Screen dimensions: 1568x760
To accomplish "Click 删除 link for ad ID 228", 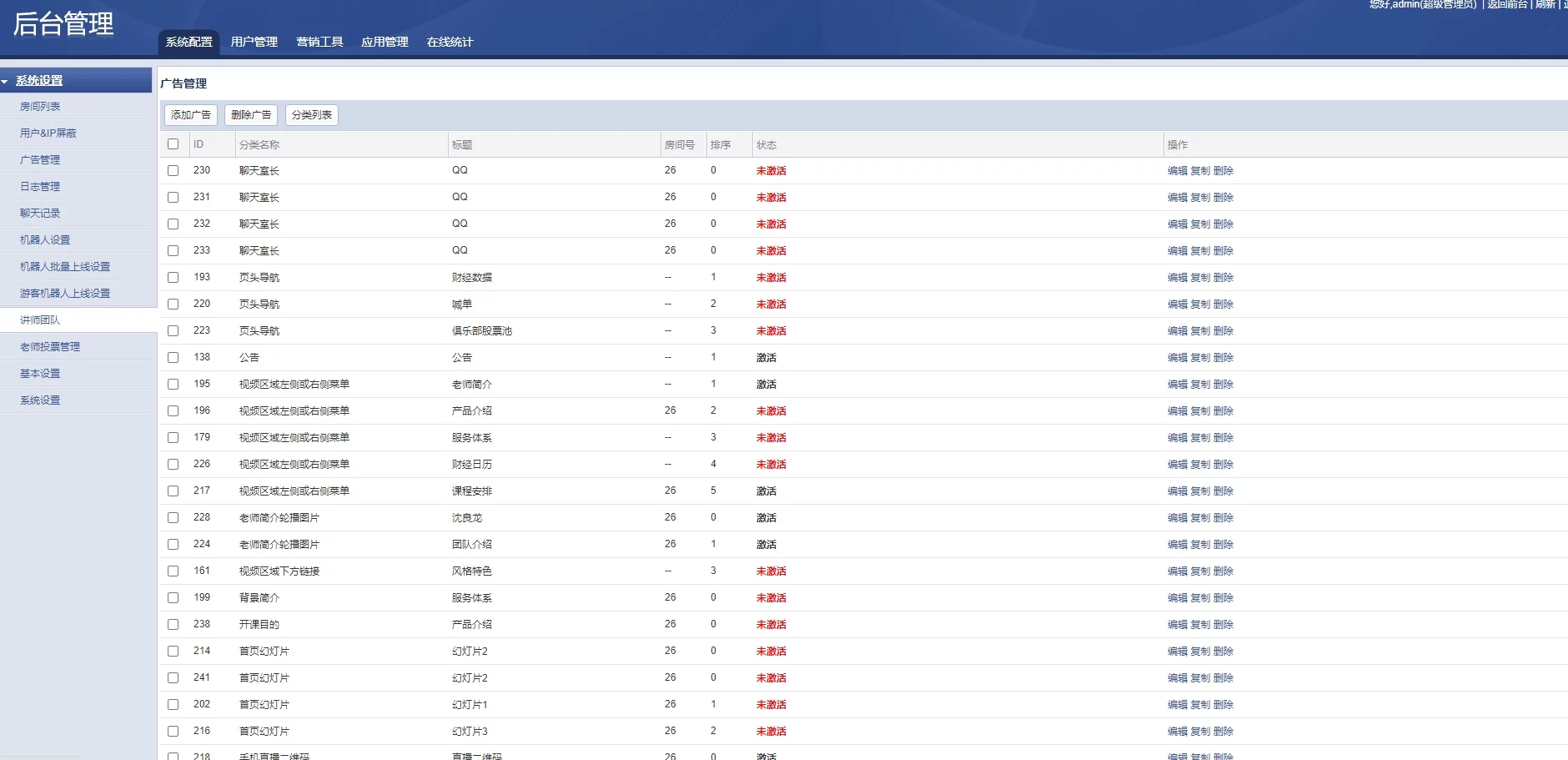I will (1223, 518).
